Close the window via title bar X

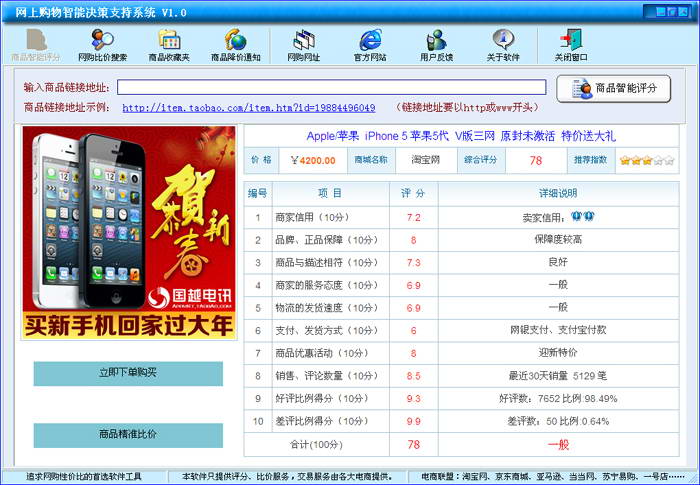(683, 12)
